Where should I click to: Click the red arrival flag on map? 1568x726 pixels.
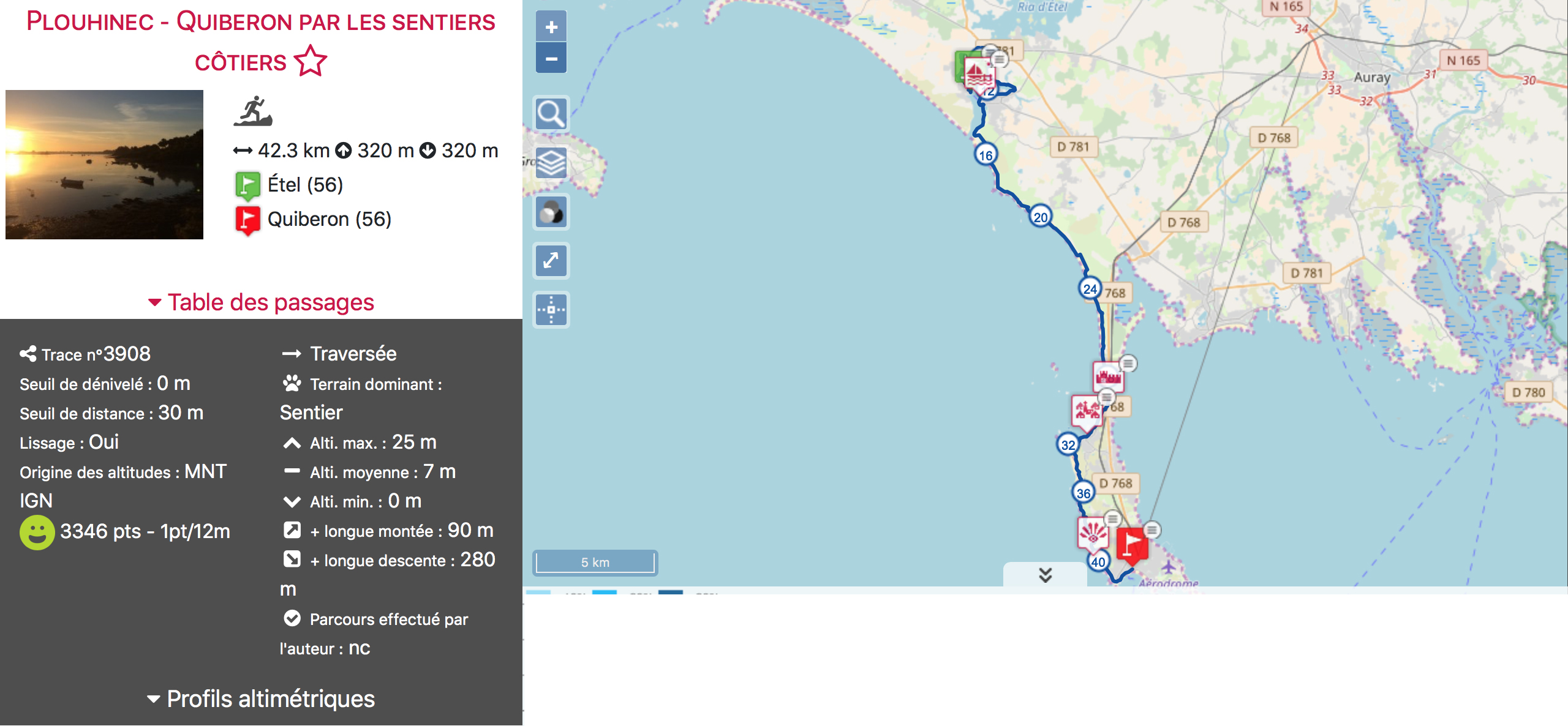[1131, 544]
